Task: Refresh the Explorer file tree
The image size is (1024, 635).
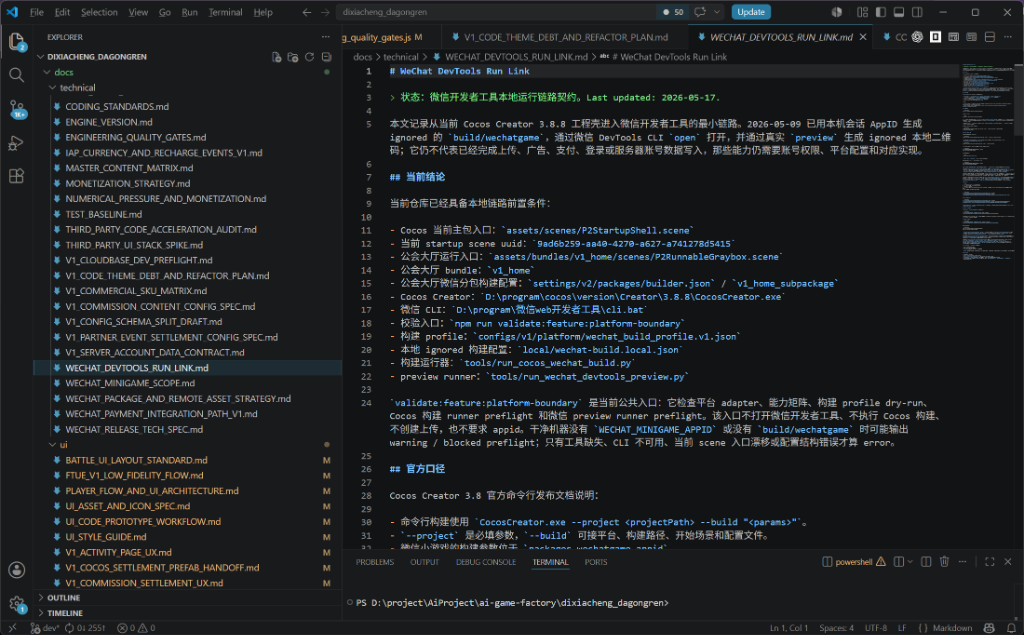Action: point(310,57)
